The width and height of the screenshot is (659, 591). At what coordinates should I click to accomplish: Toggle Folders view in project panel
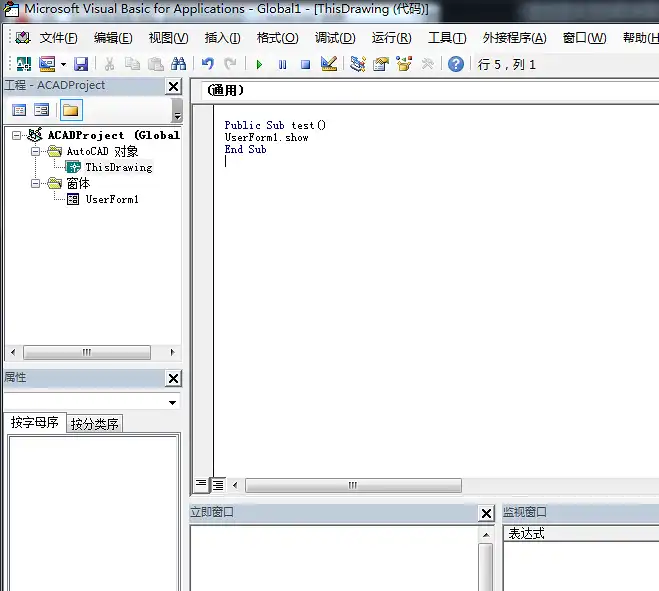[x=71, y=110]
